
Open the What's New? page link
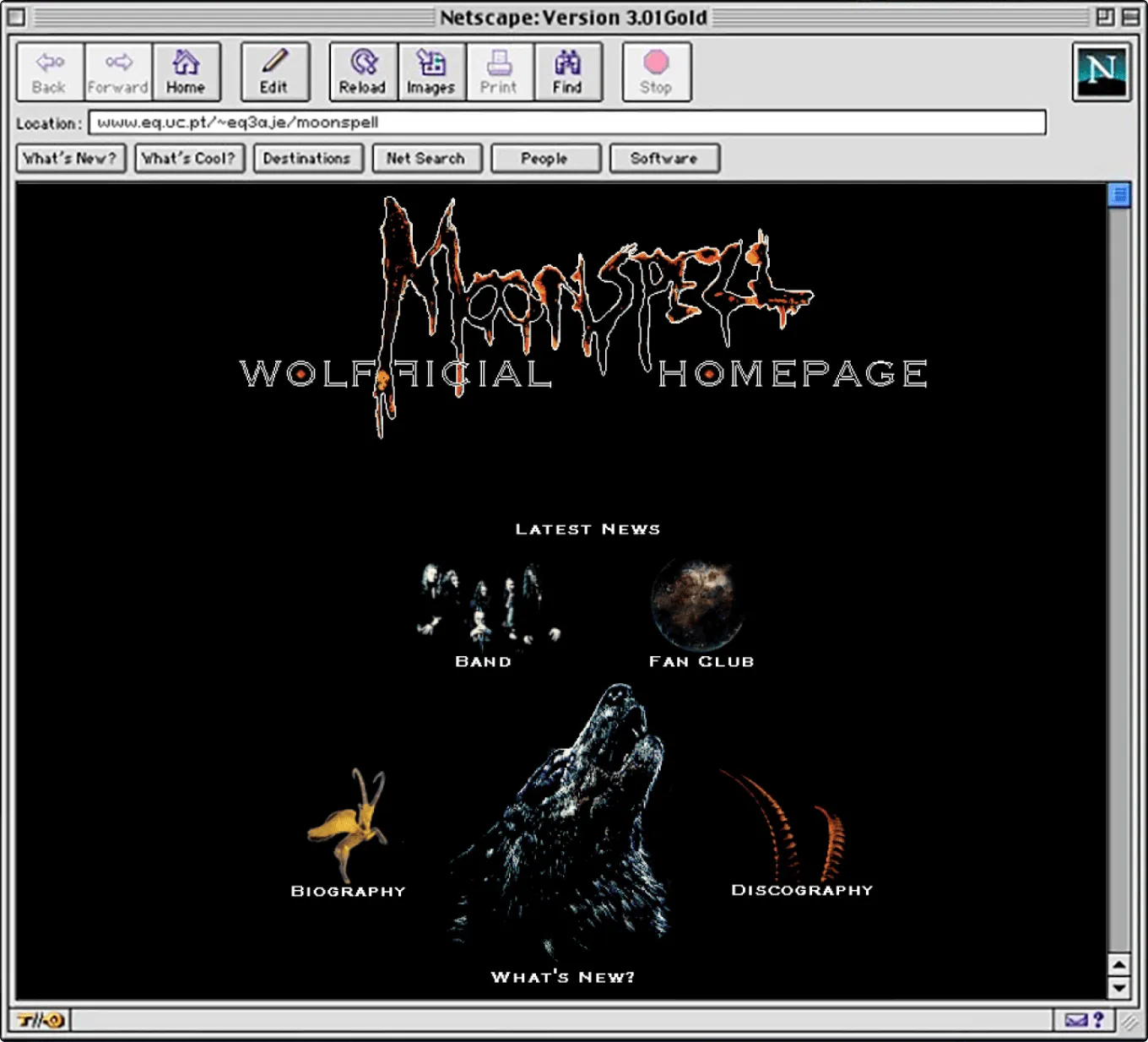[x=563, y=977]
